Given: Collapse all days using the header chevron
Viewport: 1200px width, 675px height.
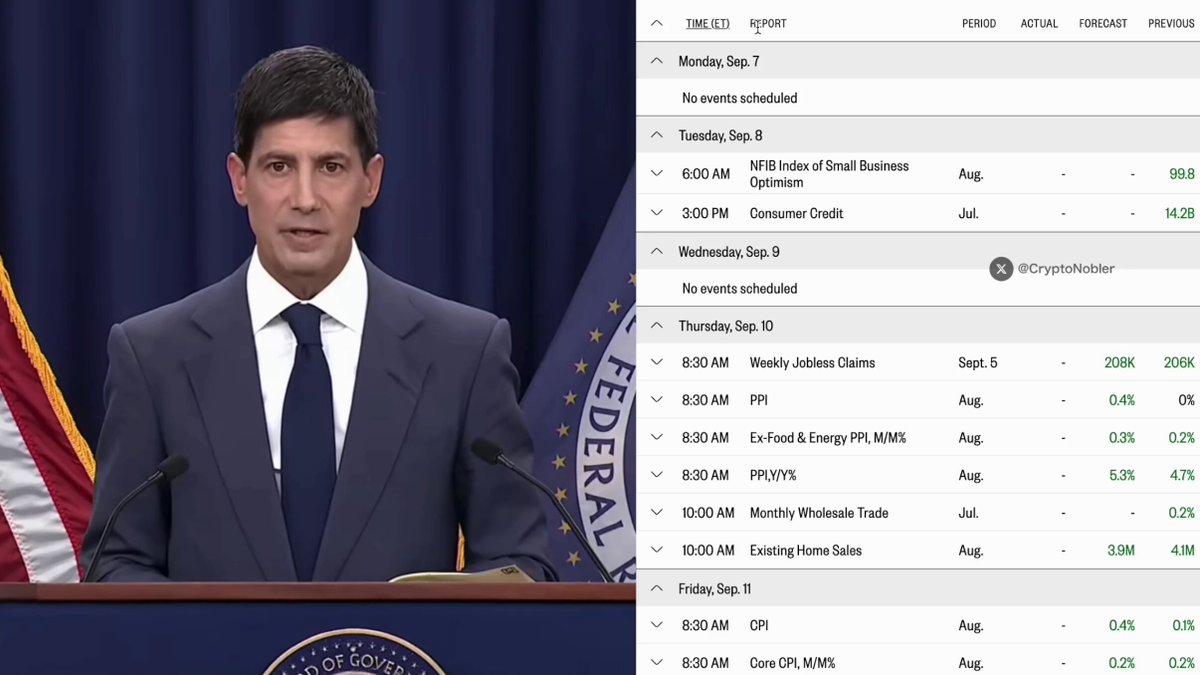Looking at the screenshot, I should coord(656,23).
